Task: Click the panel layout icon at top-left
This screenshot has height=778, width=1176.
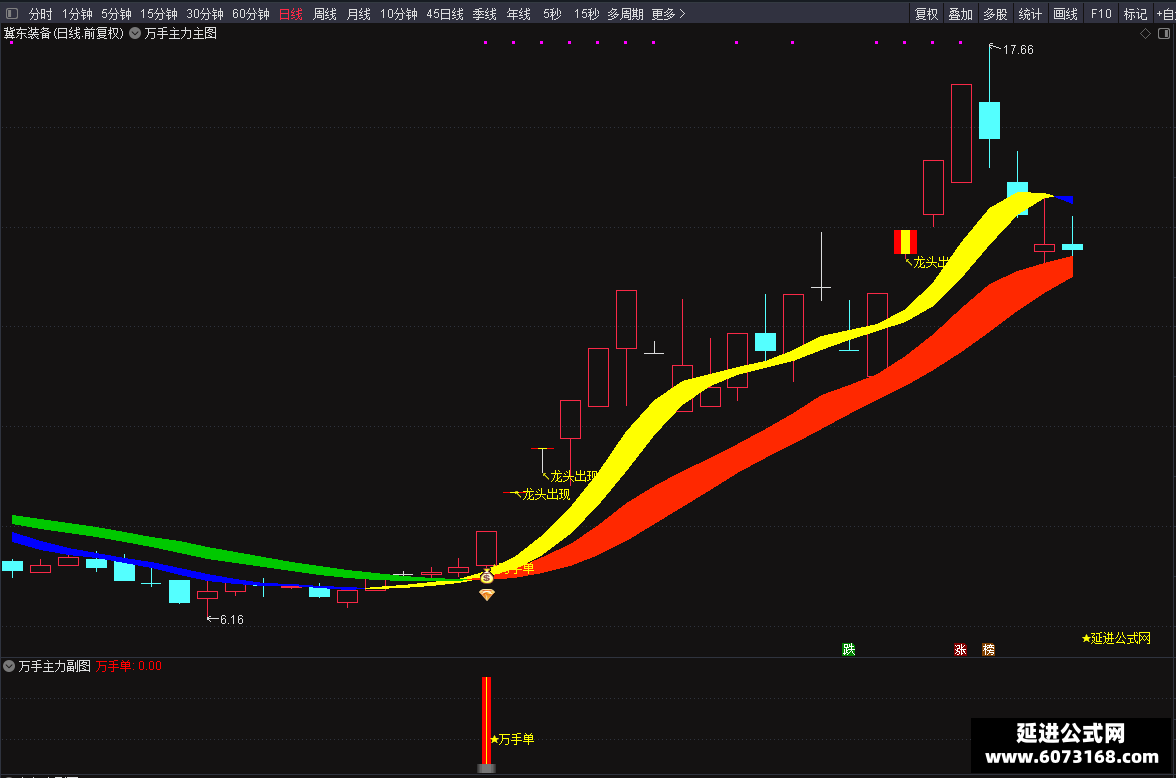Action: 12,14
